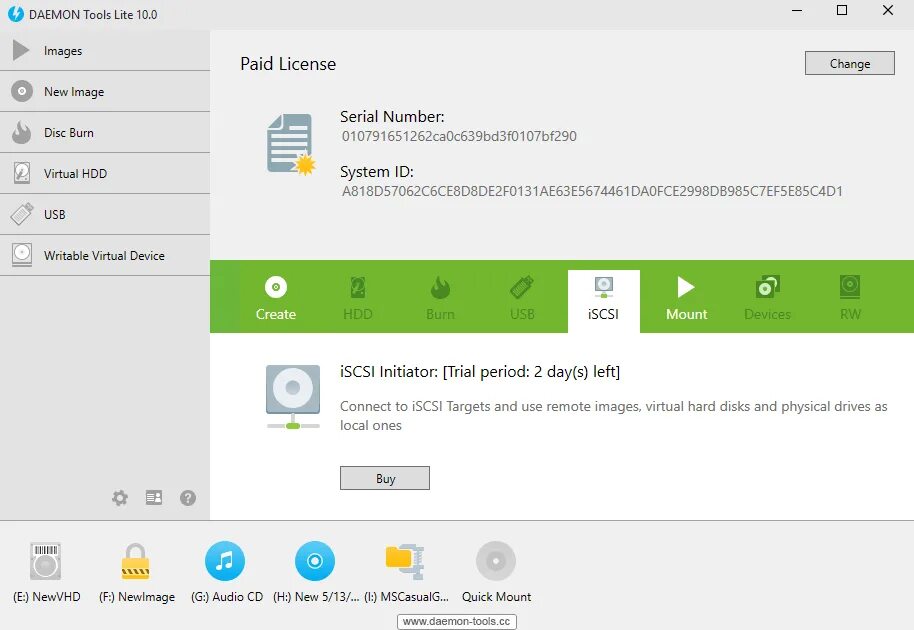Open the news panel icon
The height and width of the screenshot is (630, 914).
[154, 498]
